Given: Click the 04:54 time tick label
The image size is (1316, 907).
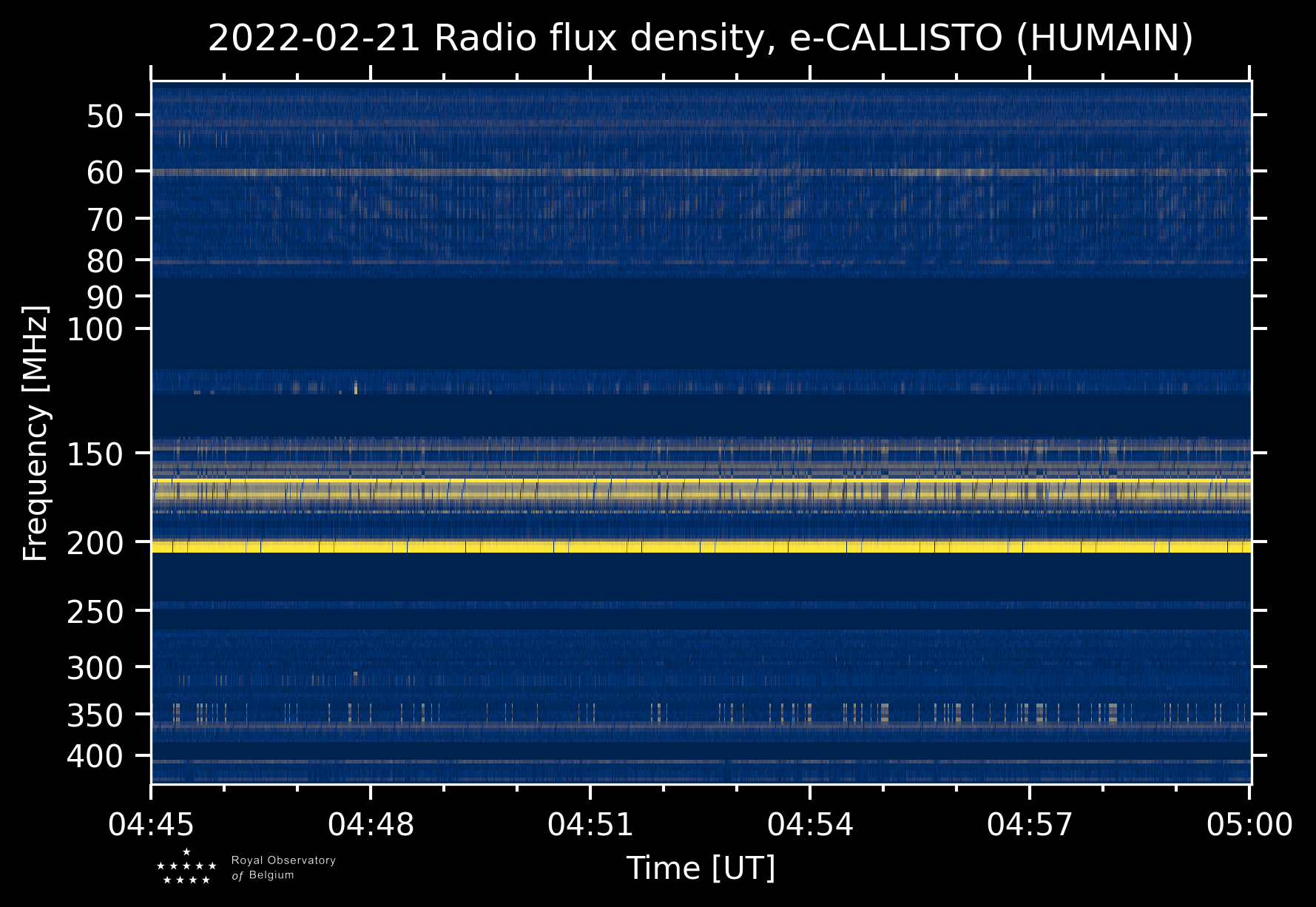Looking at the screenshot, I should point(810,824).
